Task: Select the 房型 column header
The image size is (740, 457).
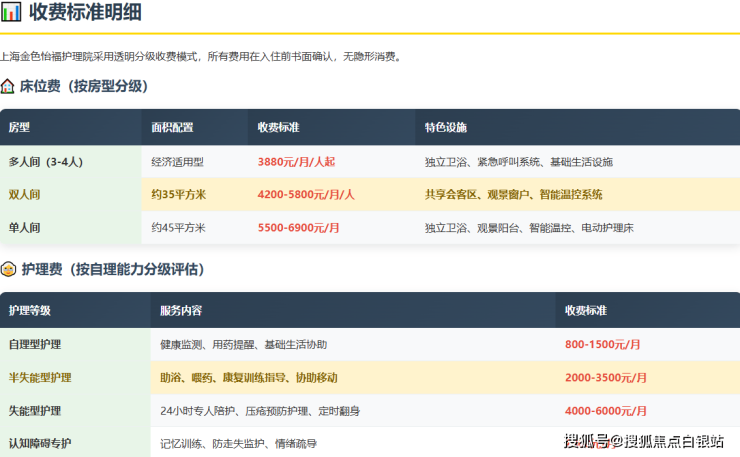Action: click(19, 128)
